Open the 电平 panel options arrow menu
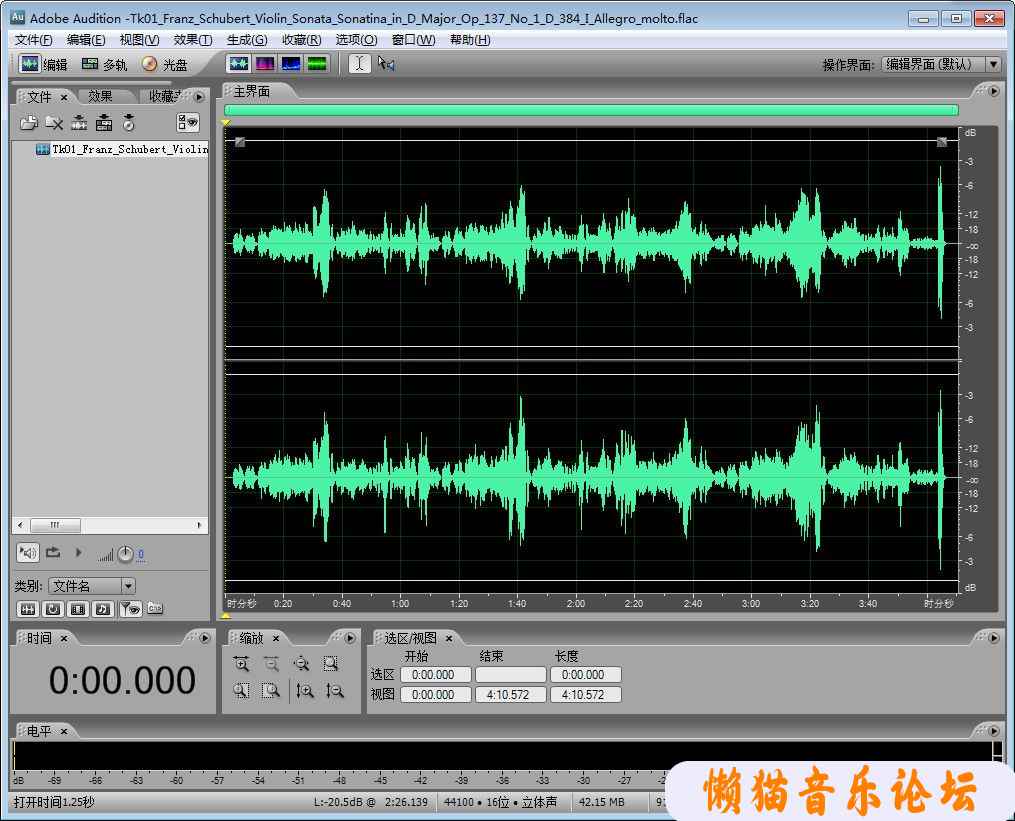 [x=993, y=730]
